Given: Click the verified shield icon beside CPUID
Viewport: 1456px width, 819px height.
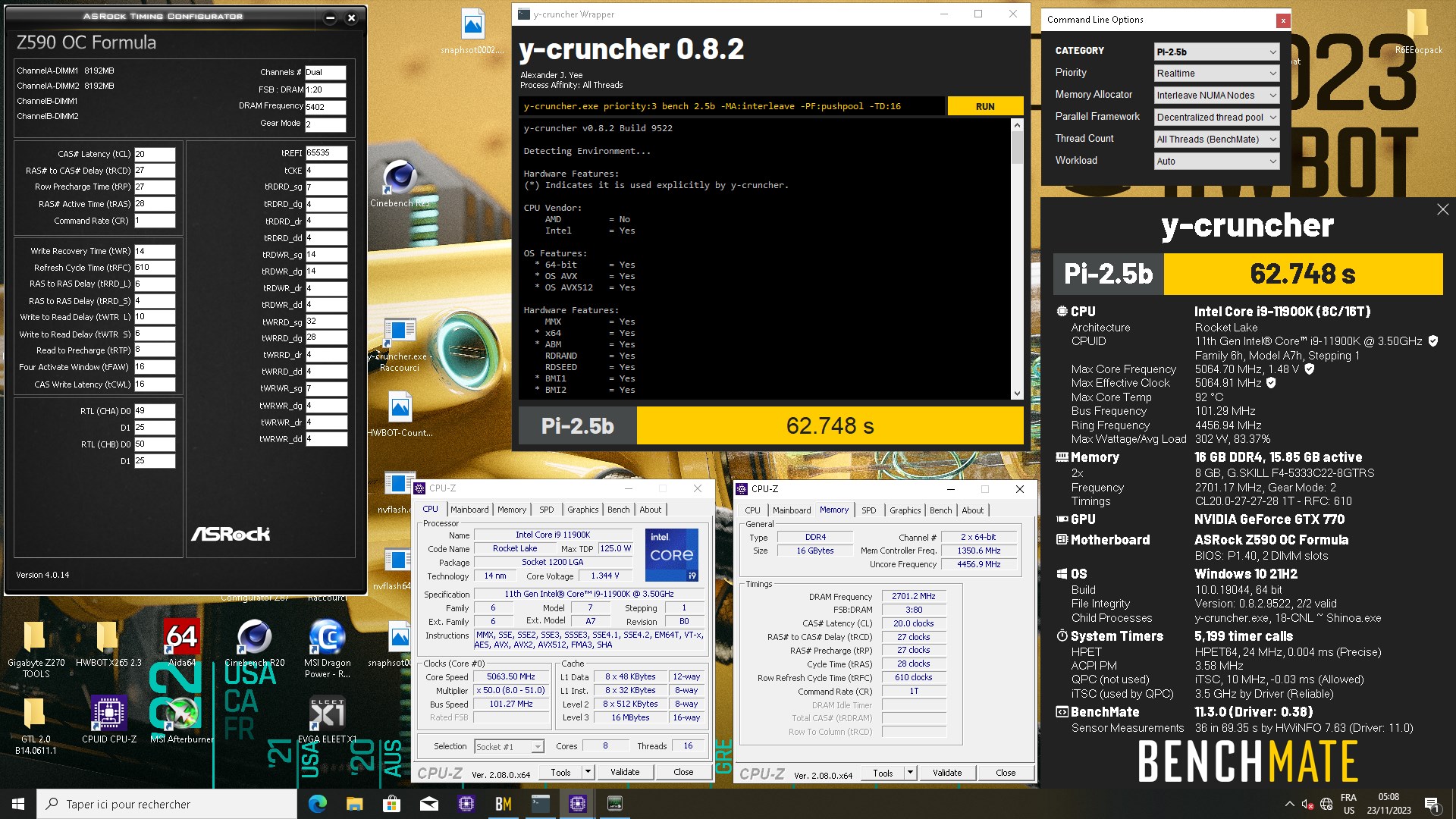Looking at the screenshot, I should [x=1433, y=341].
